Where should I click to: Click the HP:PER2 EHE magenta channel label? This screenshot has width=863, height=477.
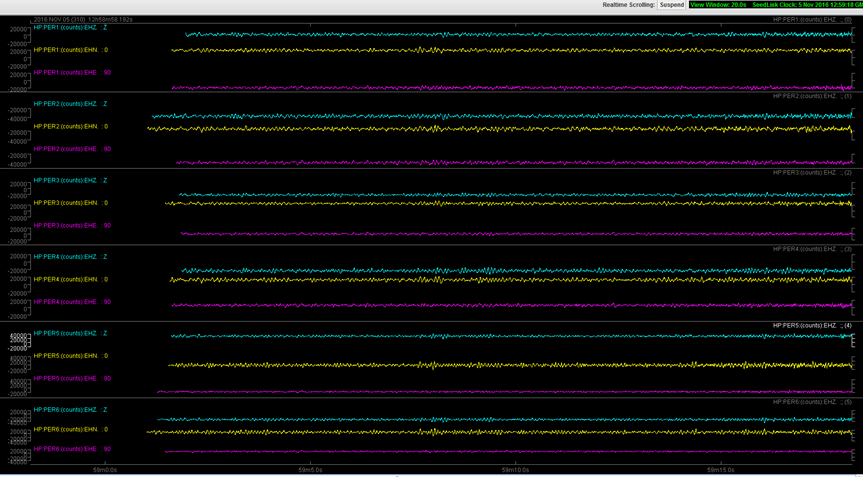[x=72, y=149]
